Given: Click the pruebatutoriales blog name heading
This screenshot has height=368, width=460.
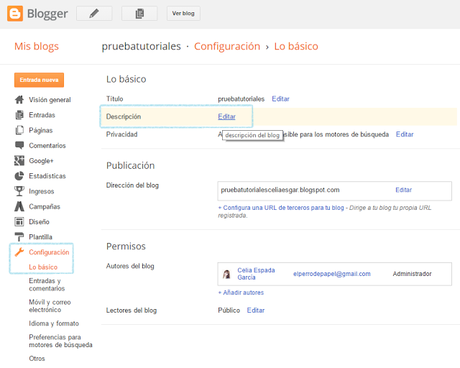Looking at the screenshot, I should [141, 46].
